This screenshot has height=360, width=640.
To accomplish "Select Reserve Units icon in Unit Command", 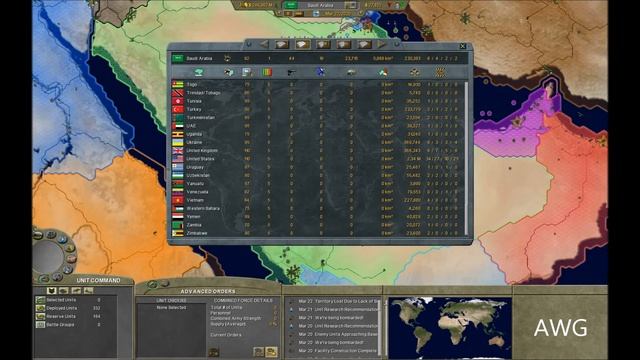I will (40, 316).
